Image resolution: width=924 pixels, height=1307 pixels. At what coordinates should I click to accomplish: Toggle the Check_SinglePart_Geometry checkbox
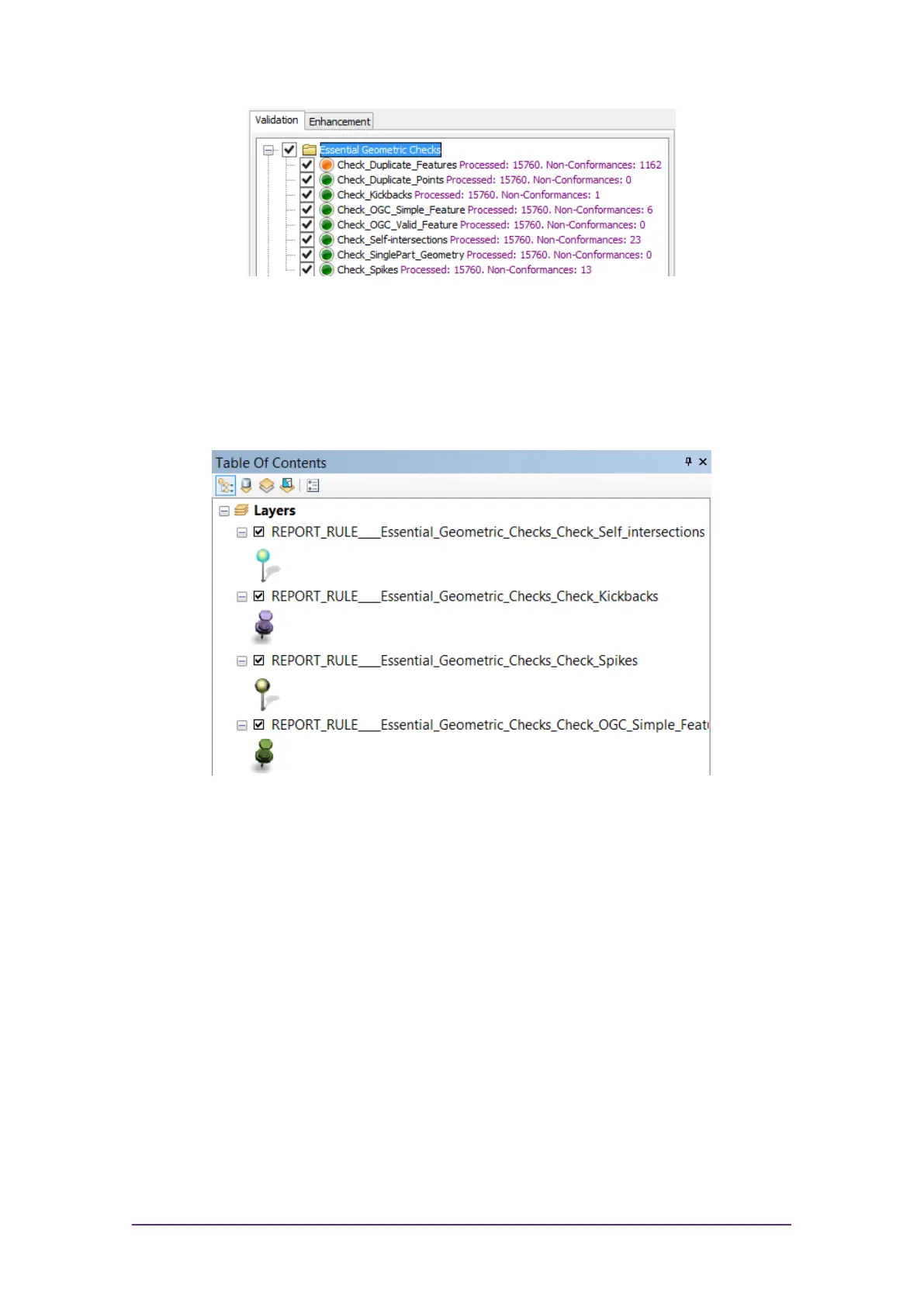(x=307, y=255)
